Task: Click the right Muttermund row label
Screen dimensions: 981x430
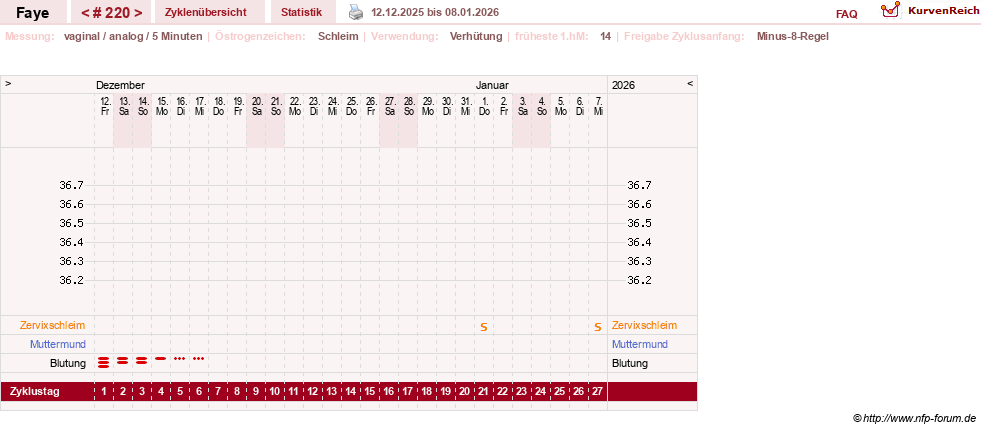Action: point(640,344)
